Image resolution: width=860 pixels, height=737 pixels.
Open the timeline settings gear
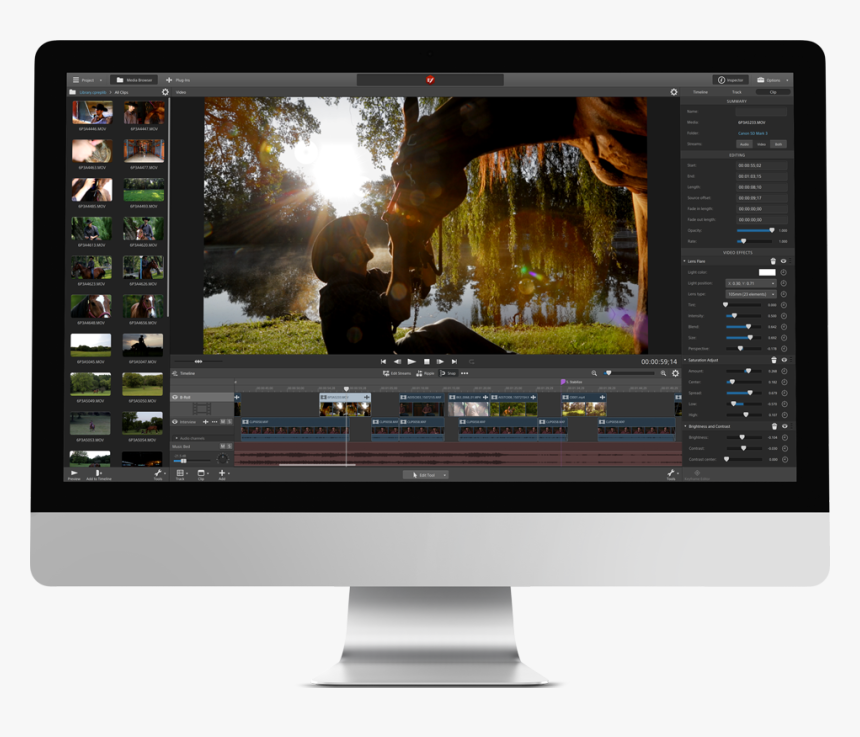click(676, 373)
